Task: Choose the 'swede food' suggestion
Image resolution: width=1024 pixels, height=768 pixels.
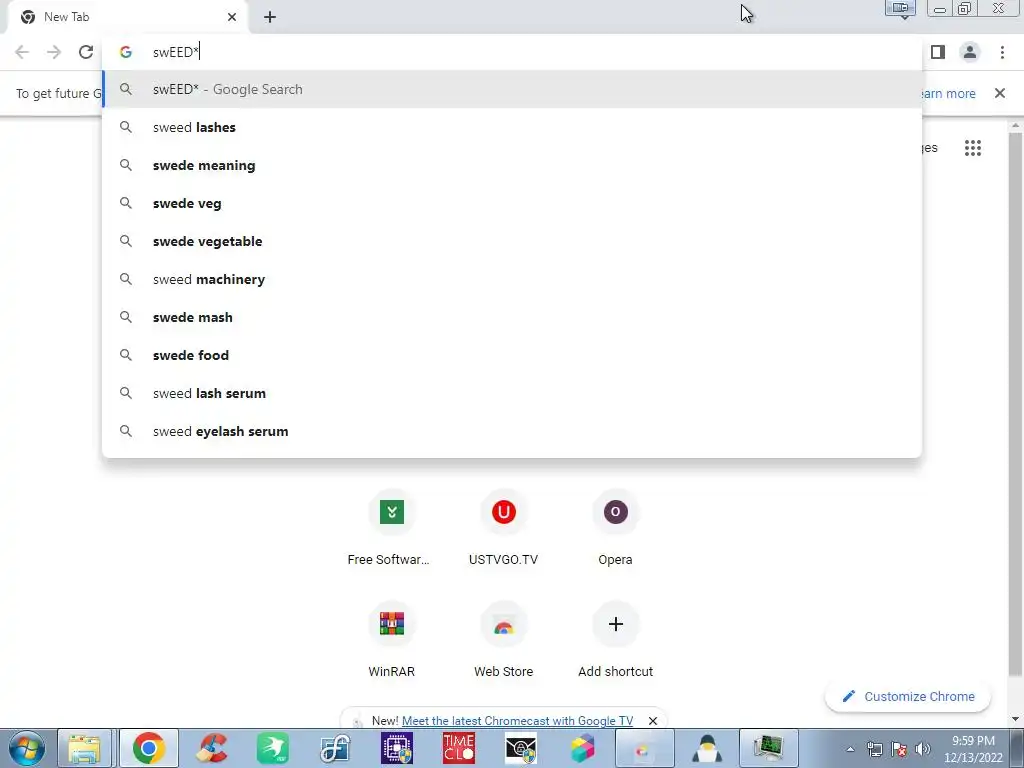Action: click(x=512, y=355)
